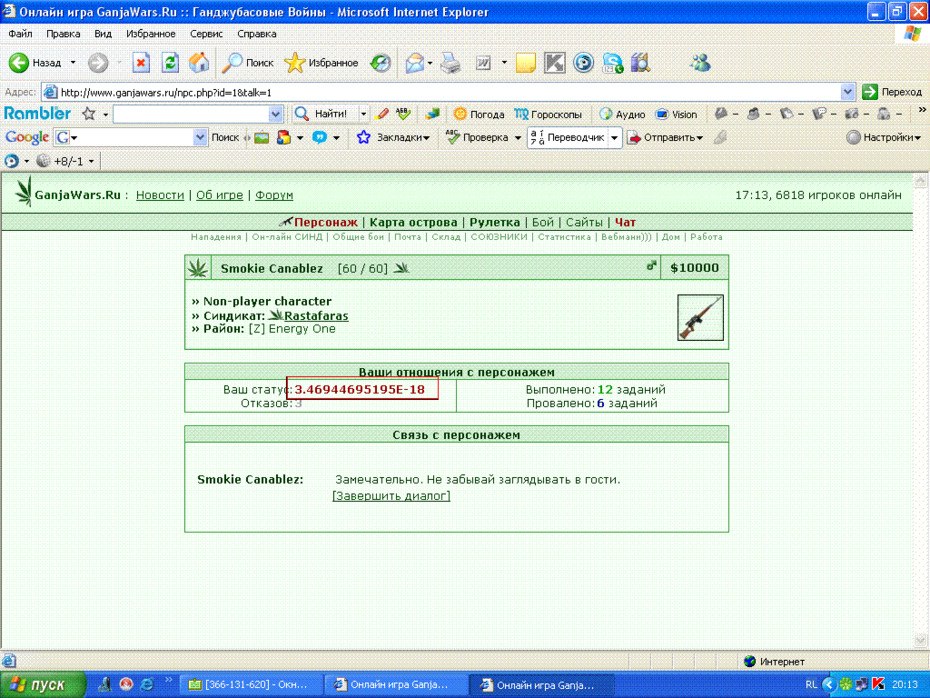Screen dimensions: 930x698
Task: Open the Почта submenu link
Action: [x=407, y=237]
